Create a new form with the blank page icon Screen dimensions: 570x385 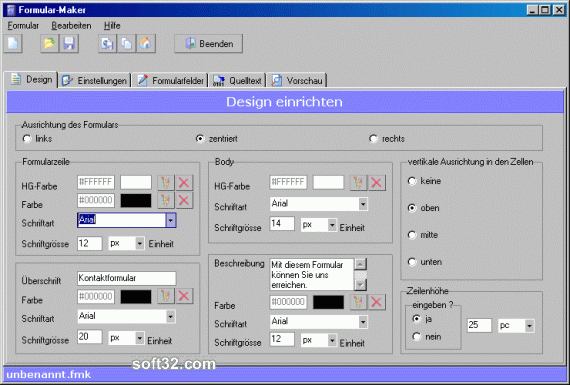pos(13,44)
